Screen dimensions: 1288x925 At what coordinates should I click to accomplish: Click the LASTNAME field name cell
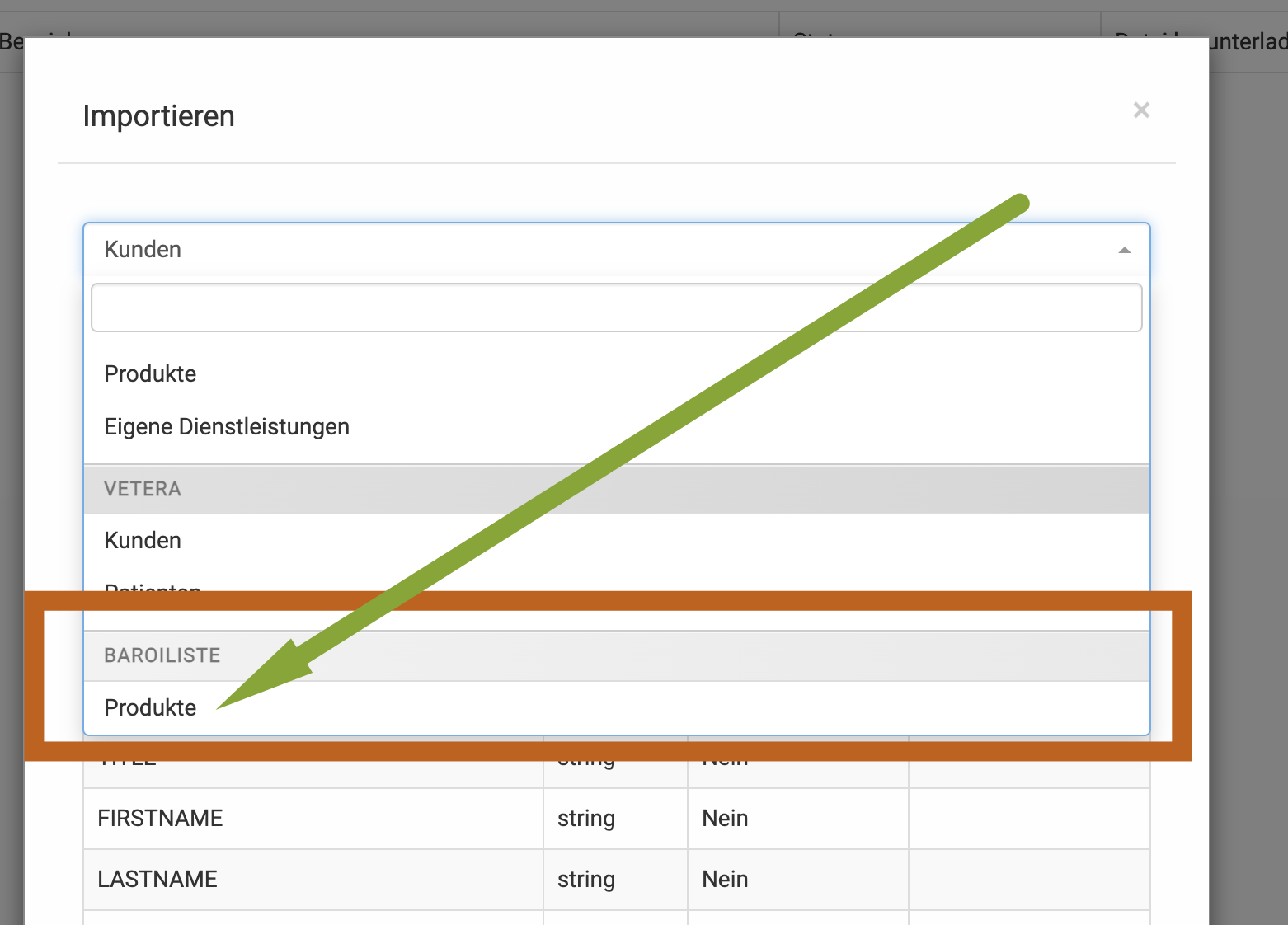point(157,879)
